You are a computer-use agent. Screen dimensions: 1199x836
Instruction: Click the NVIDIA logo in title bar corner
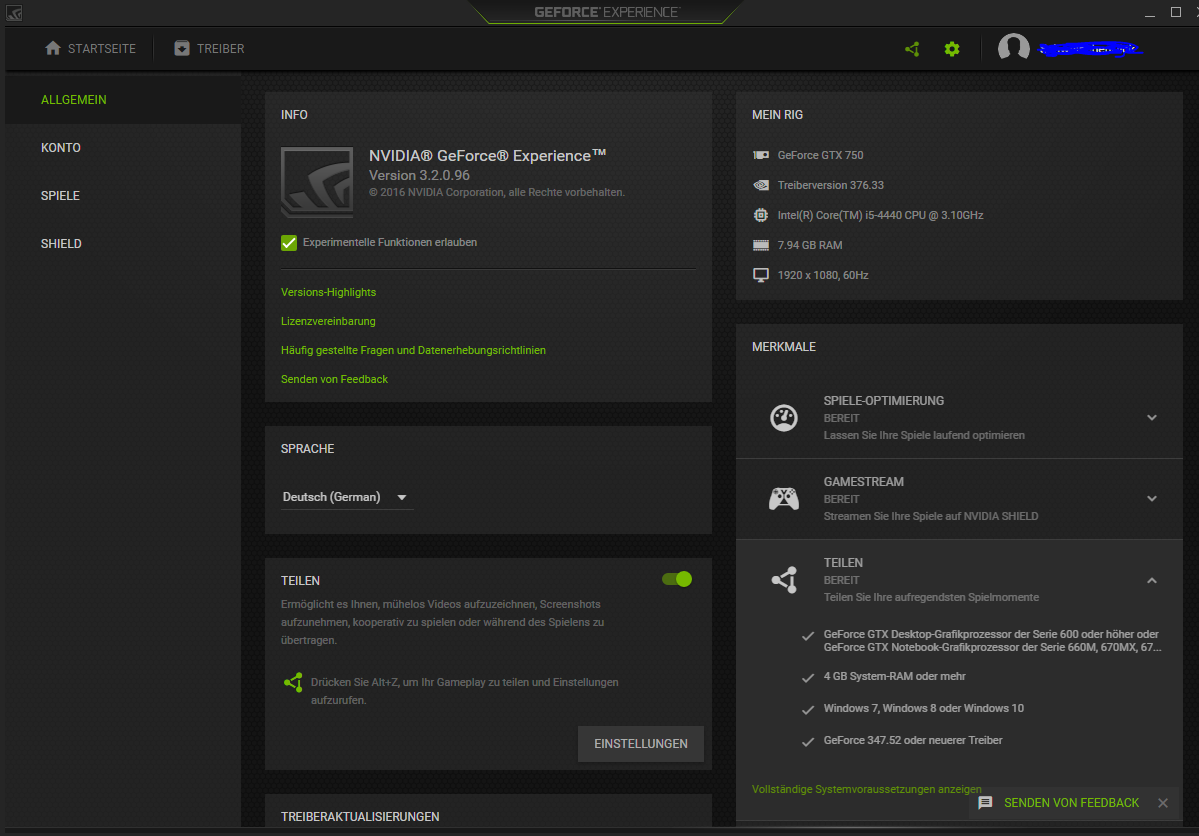click(14, 13)
